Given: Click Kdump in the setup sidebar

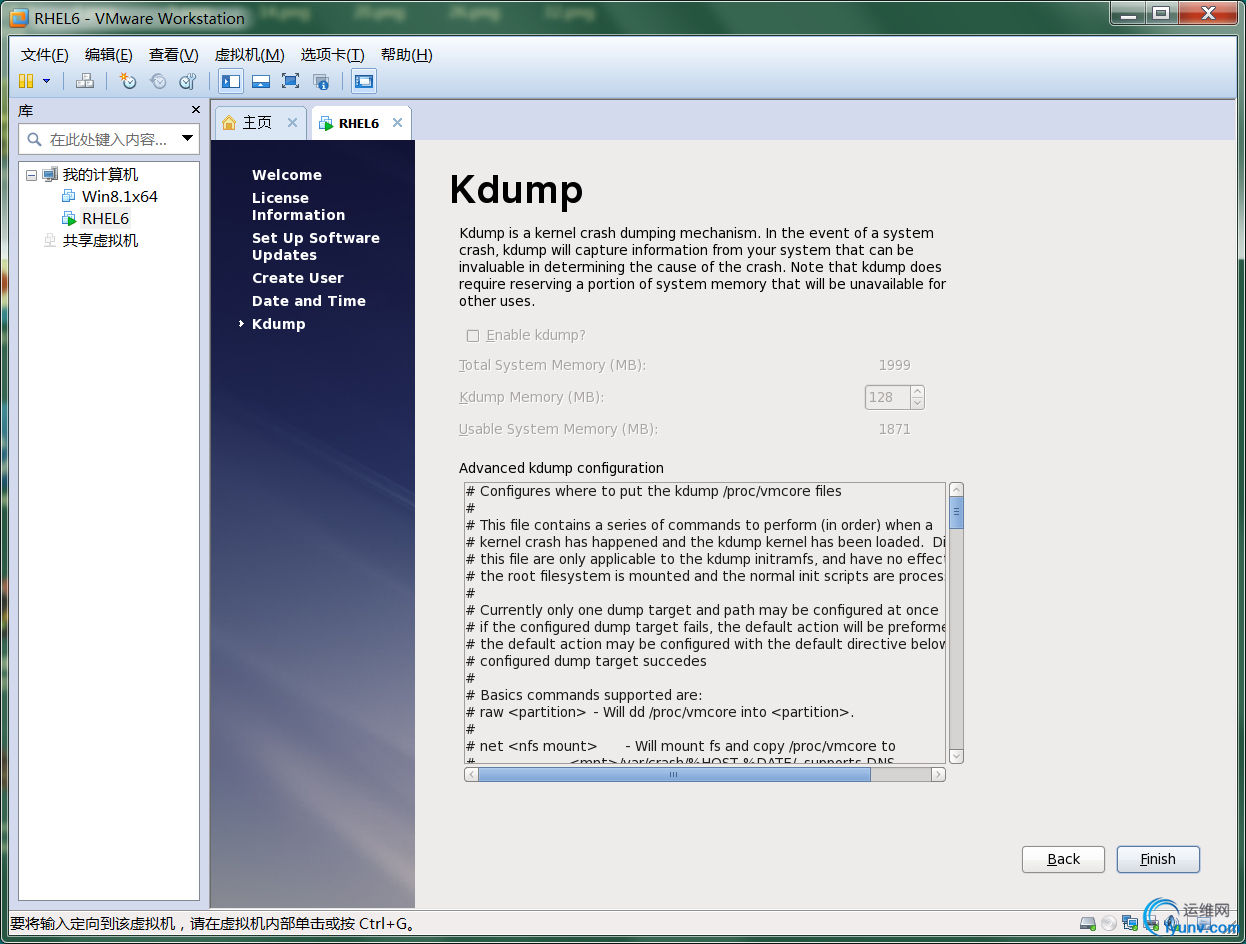Looking at the screenshot, I should pyautogui.click(x=279, y=324).
